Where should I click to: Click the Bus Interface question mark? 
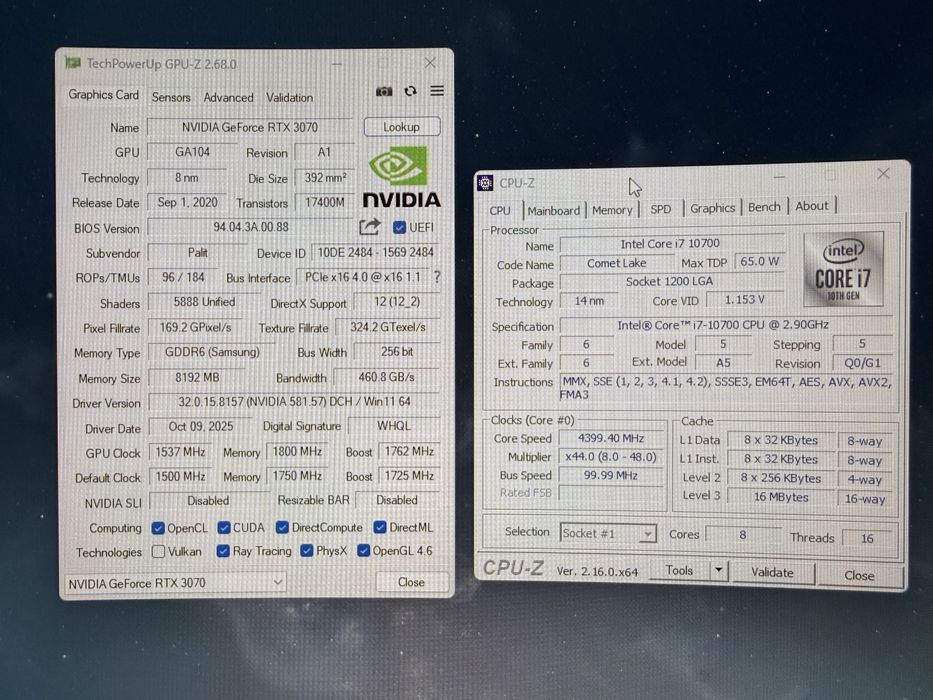point(437,277)
